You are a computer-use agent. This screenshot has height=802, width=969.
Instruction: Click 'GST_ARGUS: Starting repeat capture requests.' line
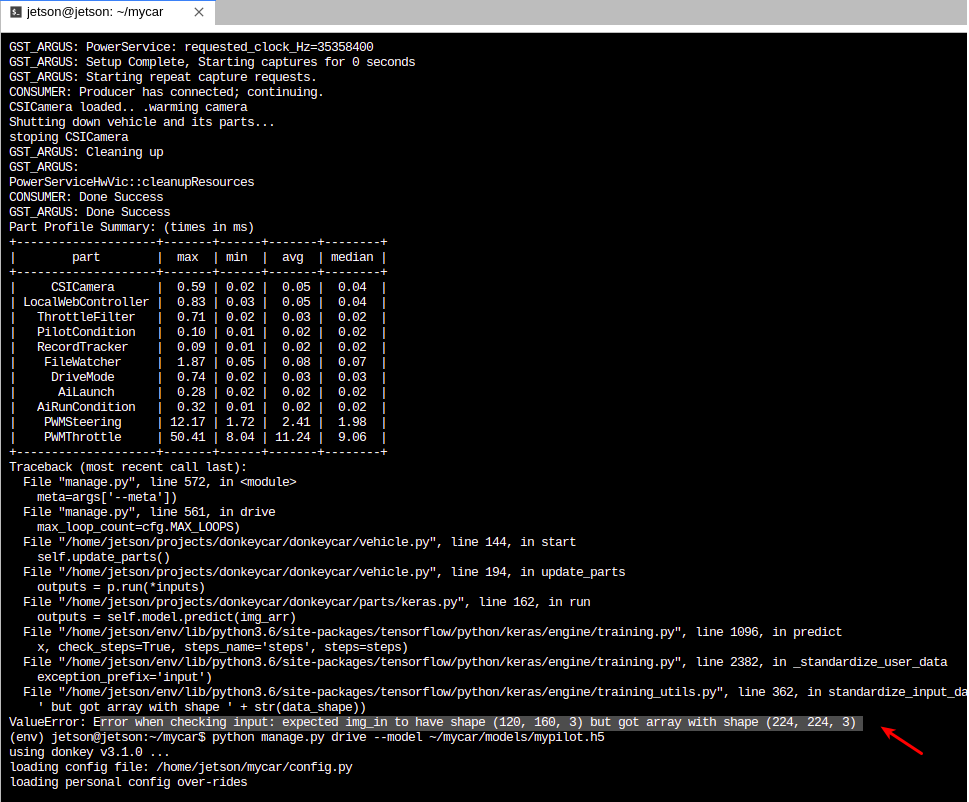pyautogui.click(x=163, y=77)
